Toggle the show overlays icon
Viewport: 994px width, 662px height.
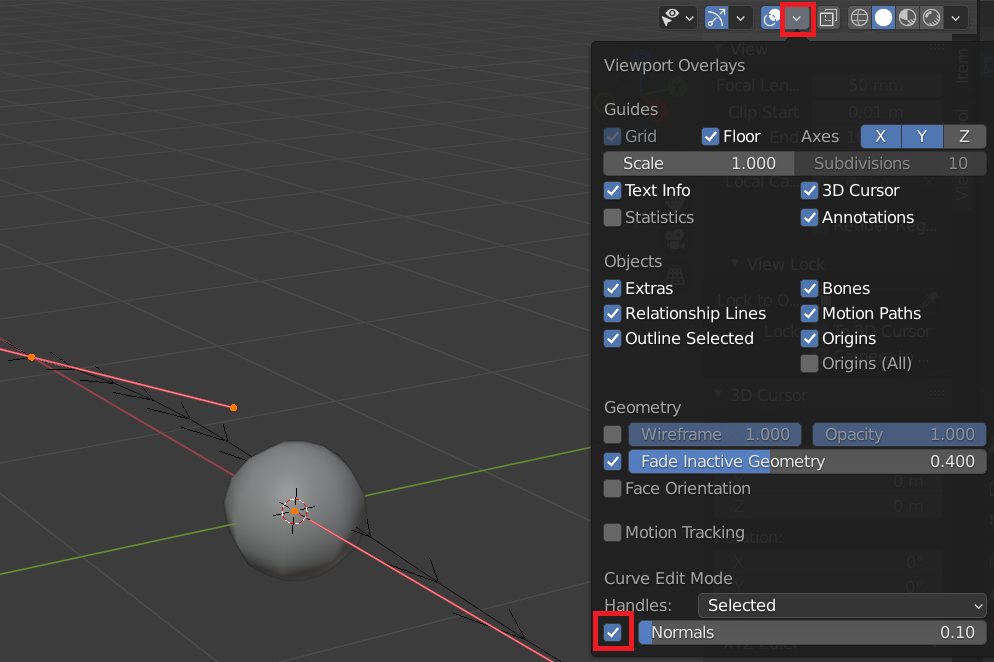click(x=771, y=18)
